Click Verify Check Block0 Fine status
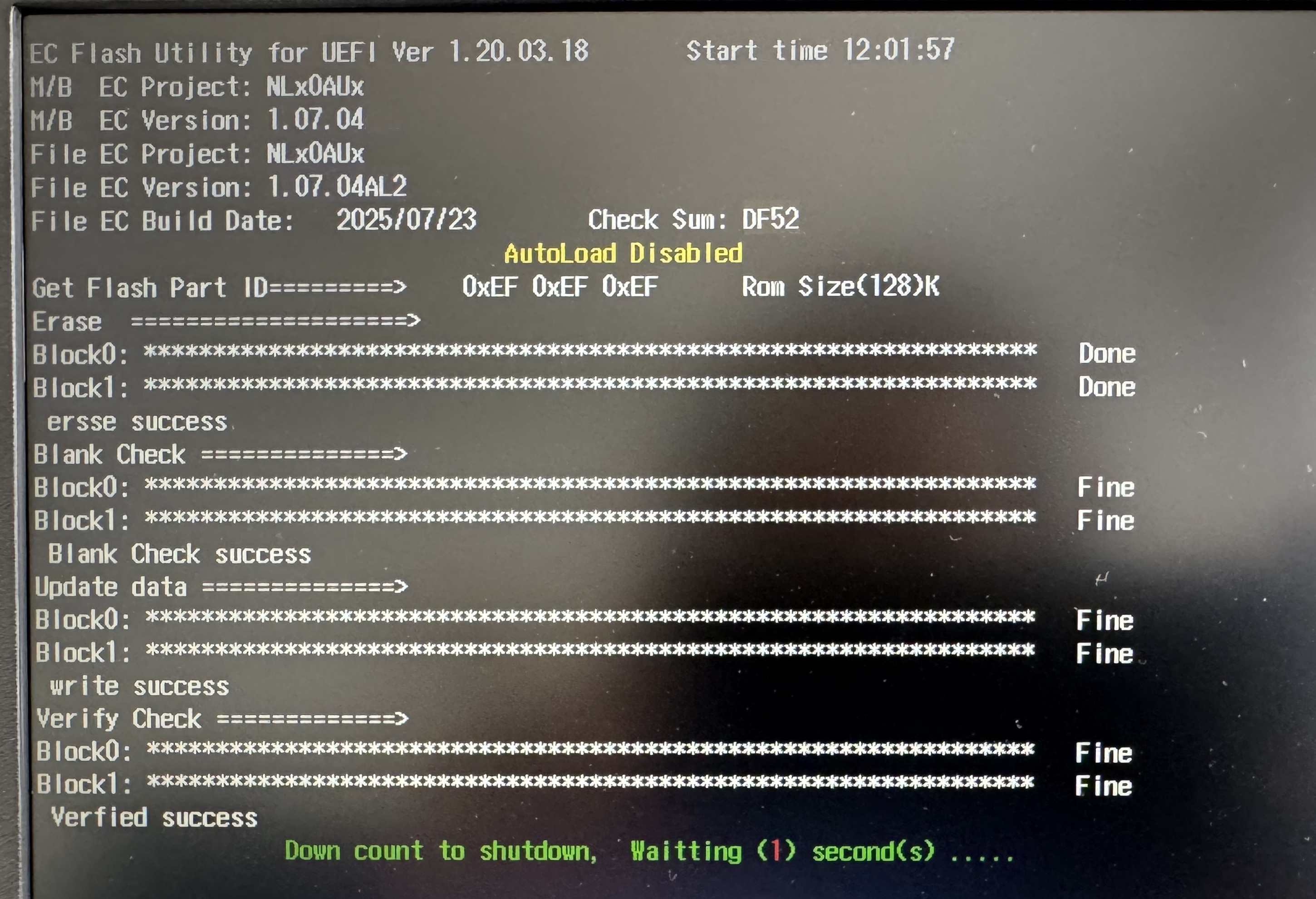Screen dimensions: 1316x899 pyautogui.click(x=1103, y=753)
